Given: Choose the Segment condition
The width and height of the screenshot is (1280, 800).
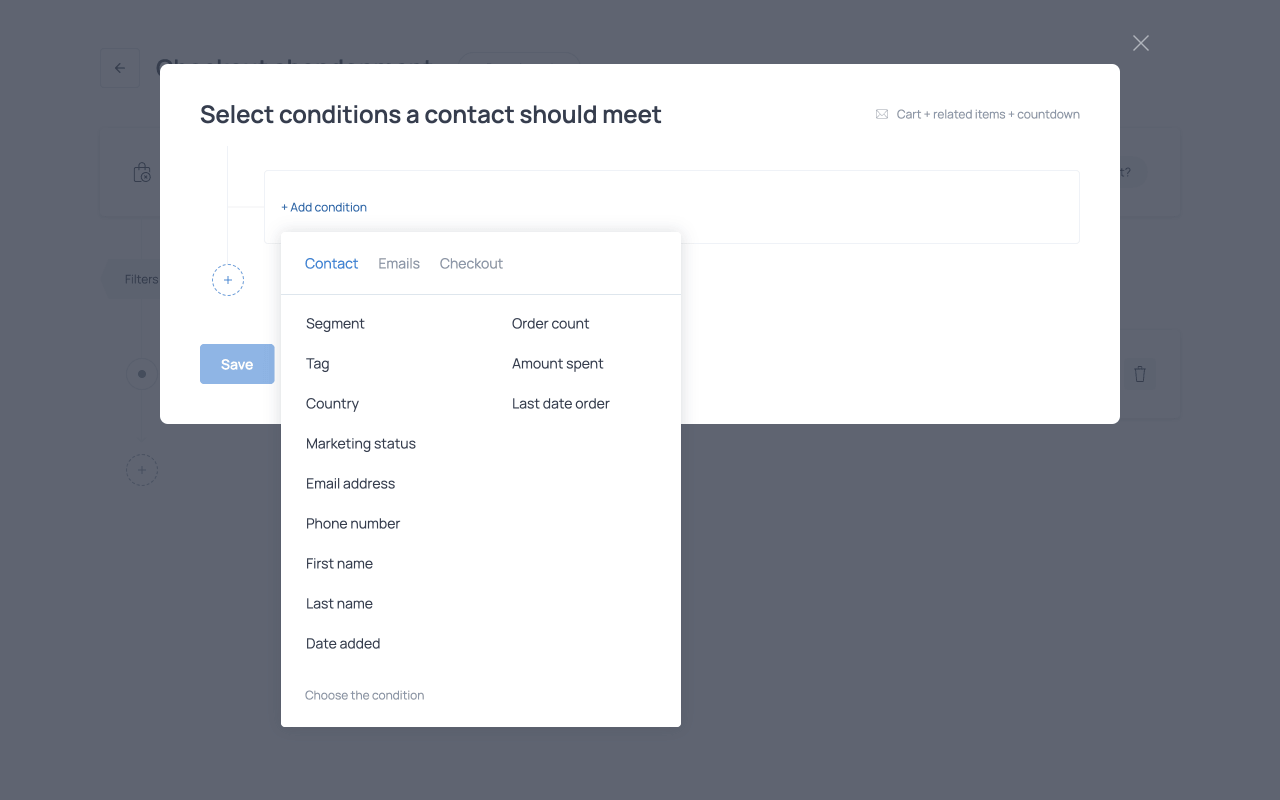Looking at the screenshot, I should [335, 324].
